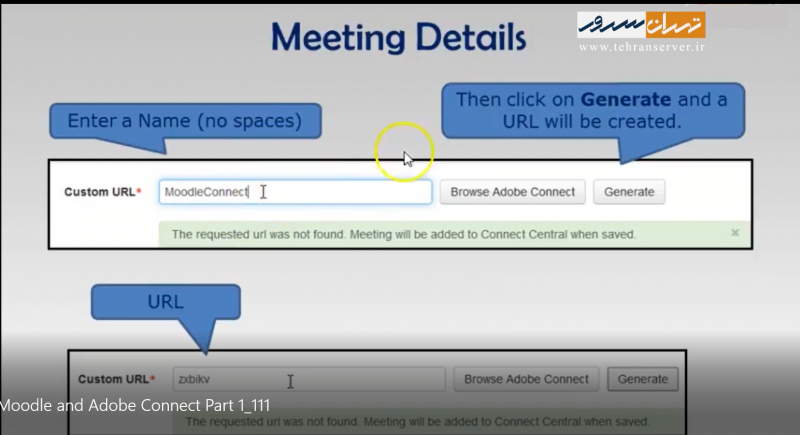Dismiss the notification with the x icon

(x=735, y=233)
